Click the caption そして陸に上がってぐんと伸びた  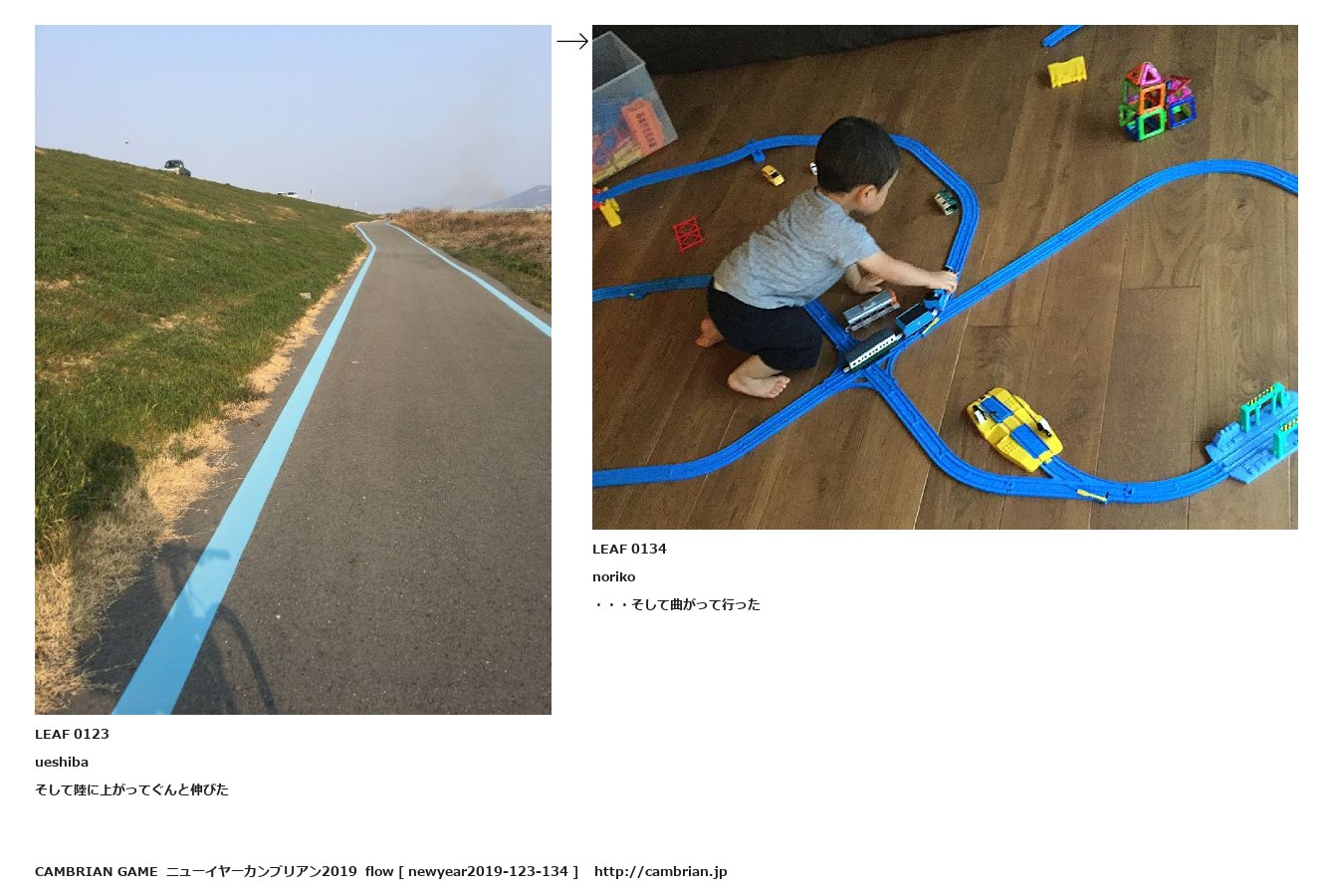pos(131,789)
